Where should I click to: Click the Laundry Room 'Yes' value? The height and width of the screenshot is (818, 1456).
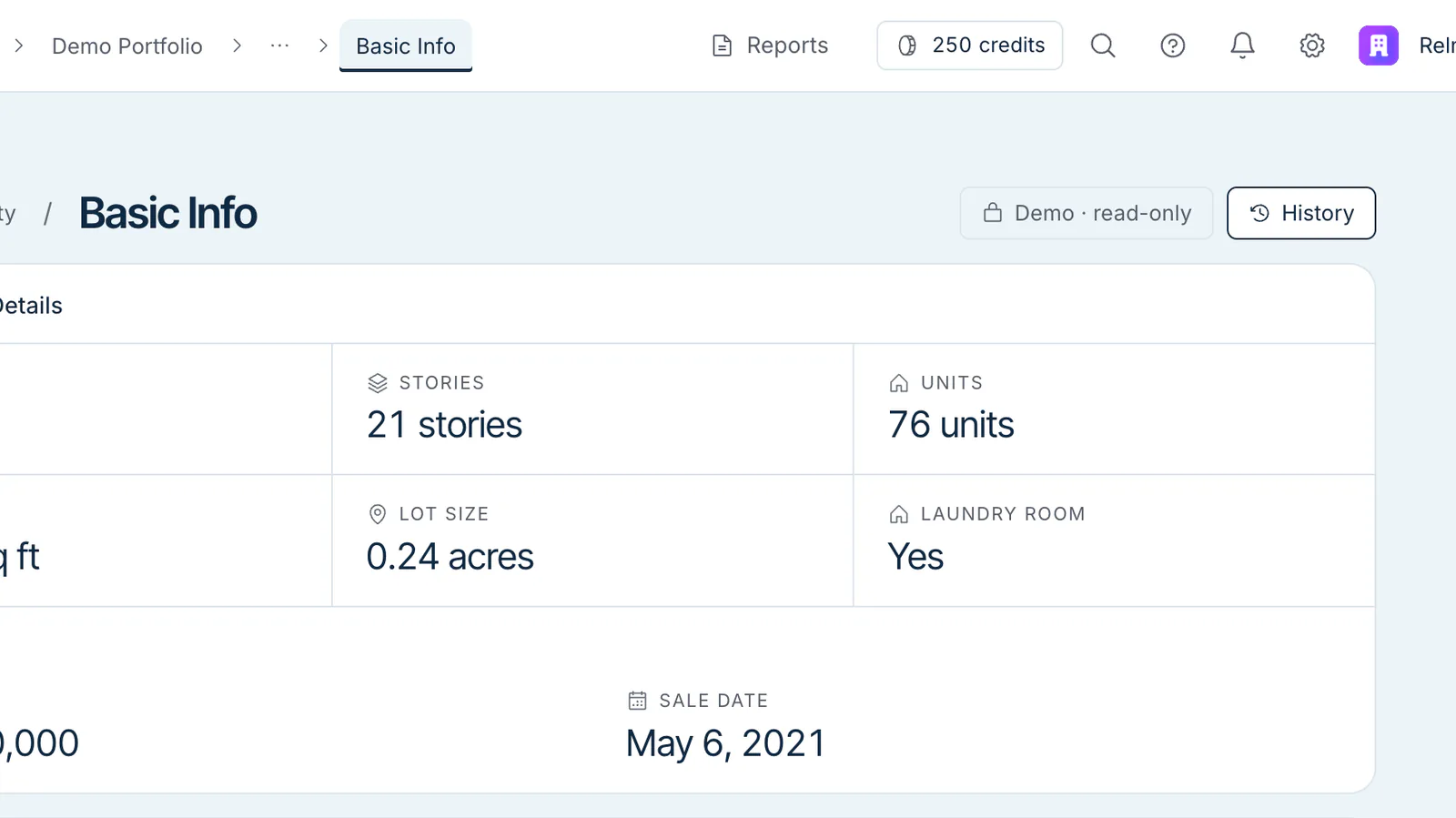pyautogui.click(x=915, y=557)
